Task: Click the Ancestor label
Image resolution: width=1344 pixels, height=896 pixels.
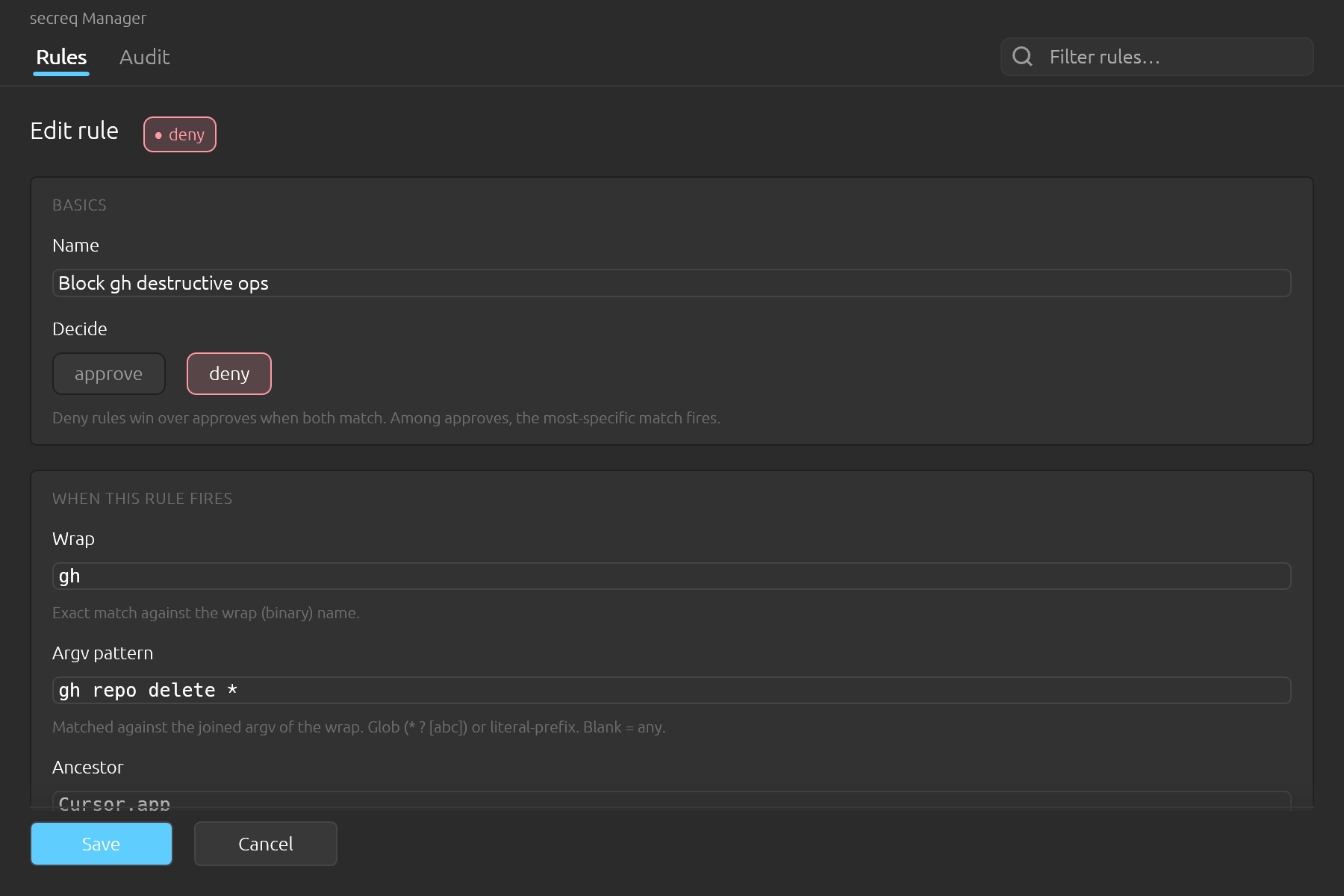Action: [x=87, y=768]
